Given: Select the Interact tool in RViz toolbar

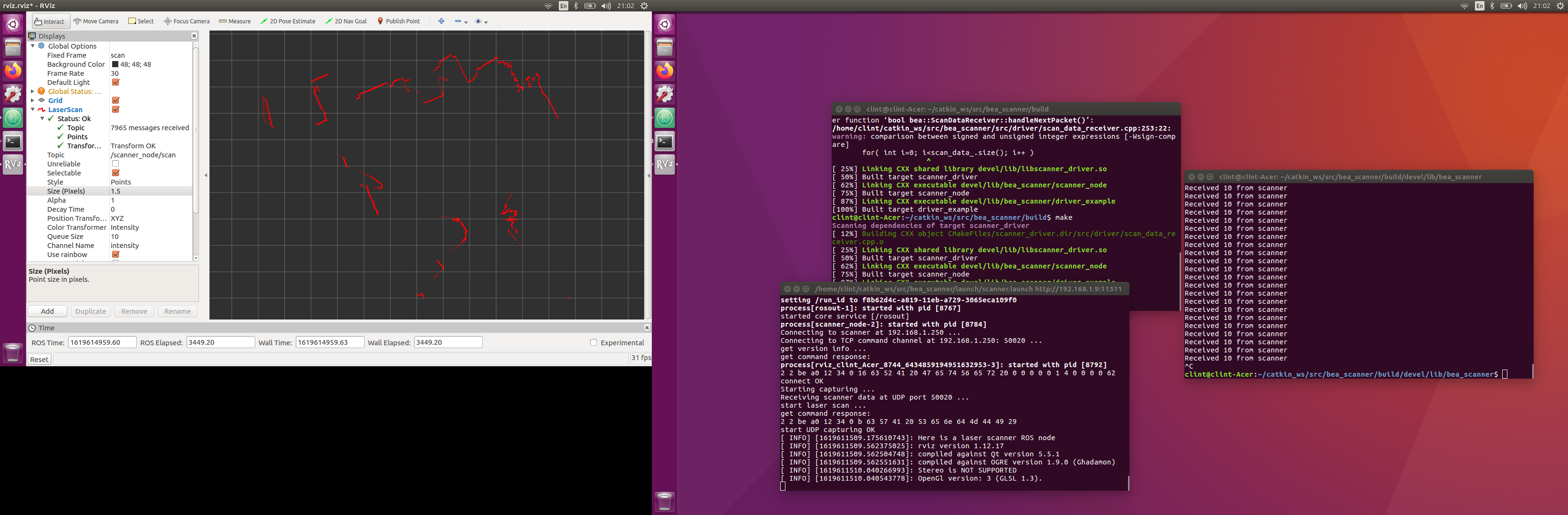Looking at the screenshot, I should coord(50,21).
